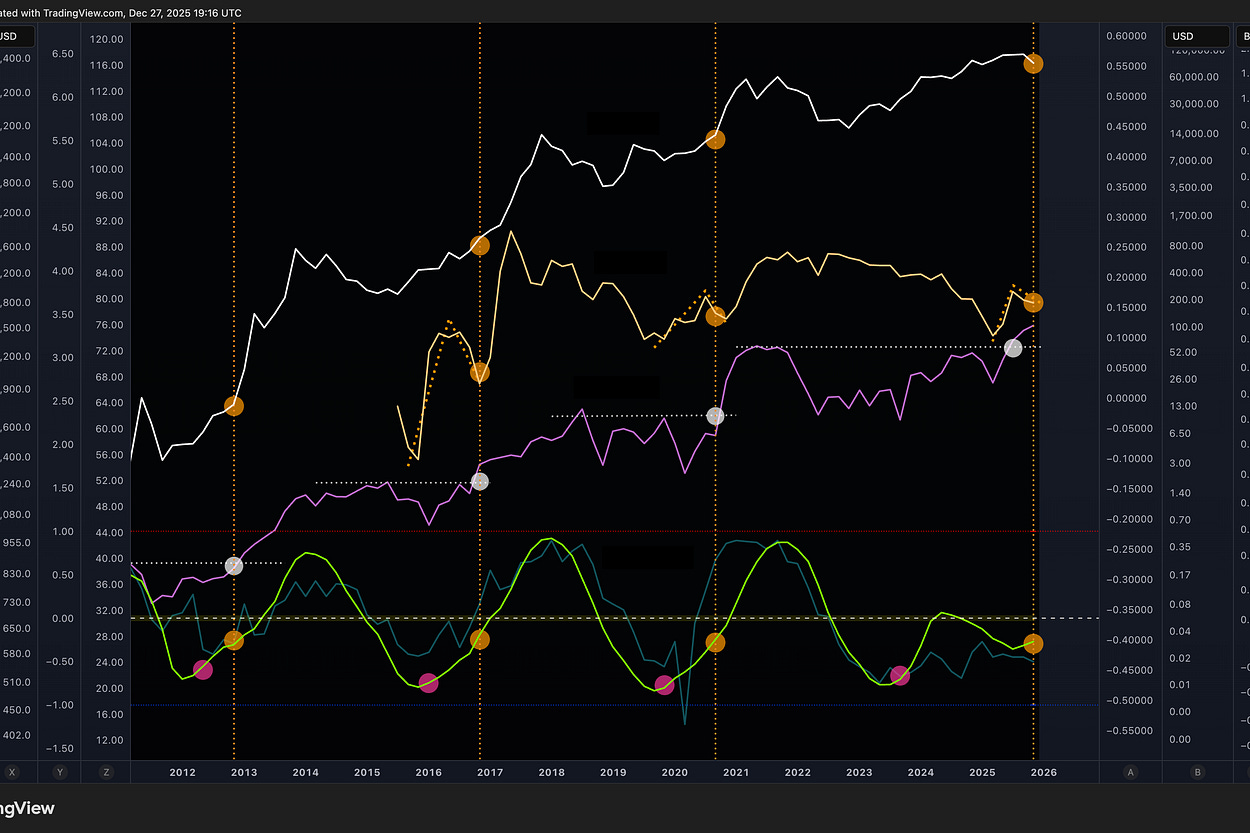Click the Y scale label button
This screenshot has height=833, width=1250.
pos(60,772)
